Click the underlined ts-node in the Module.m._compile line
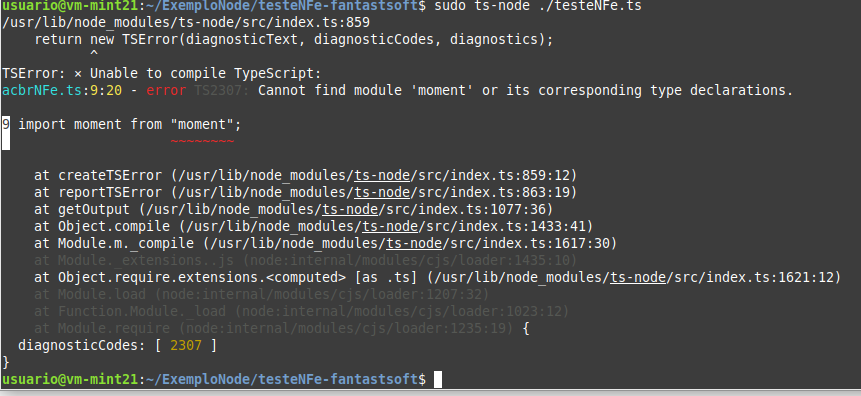Screen dimensions: 861x396 [x=415, y=243]
